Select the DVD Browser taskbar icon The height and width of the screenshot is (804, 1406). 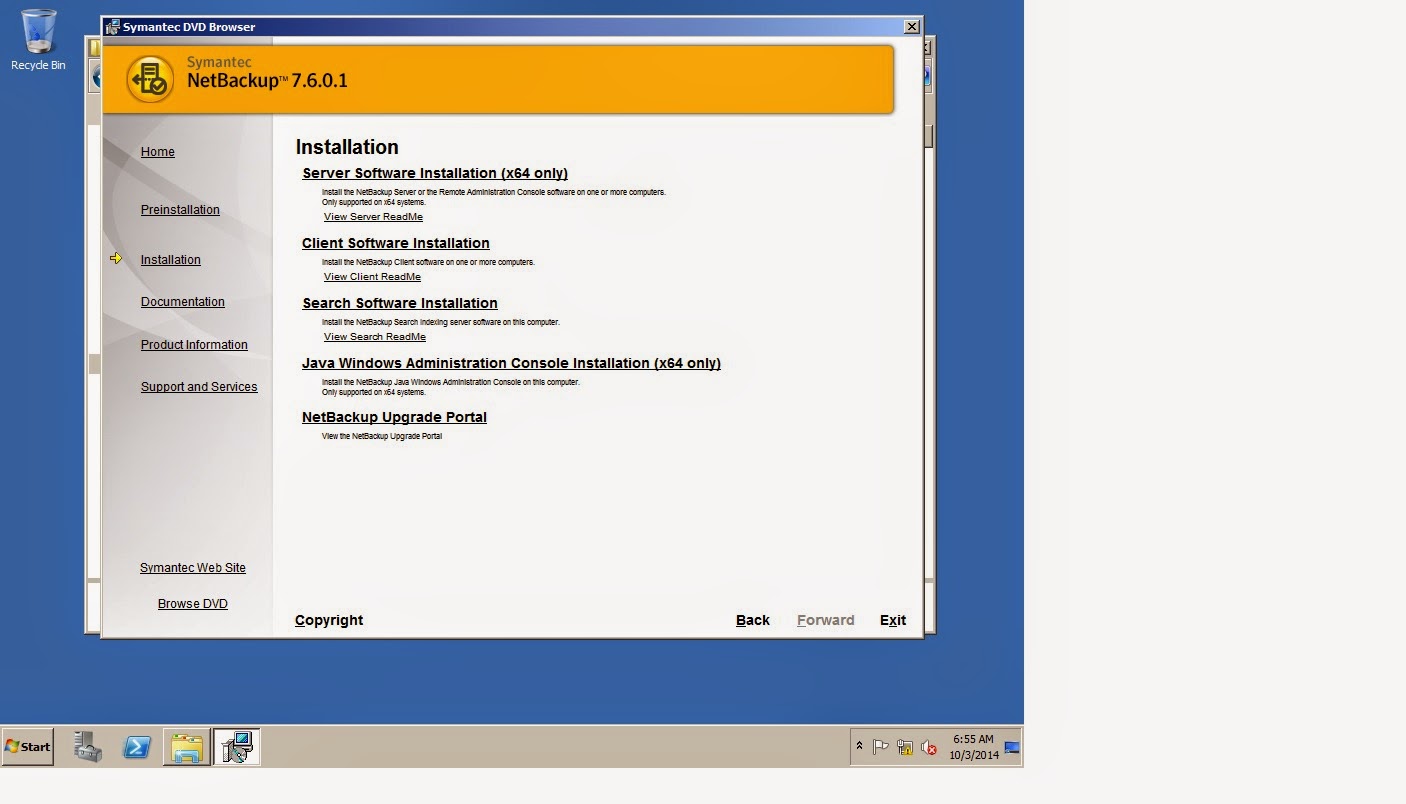(238, 747)
